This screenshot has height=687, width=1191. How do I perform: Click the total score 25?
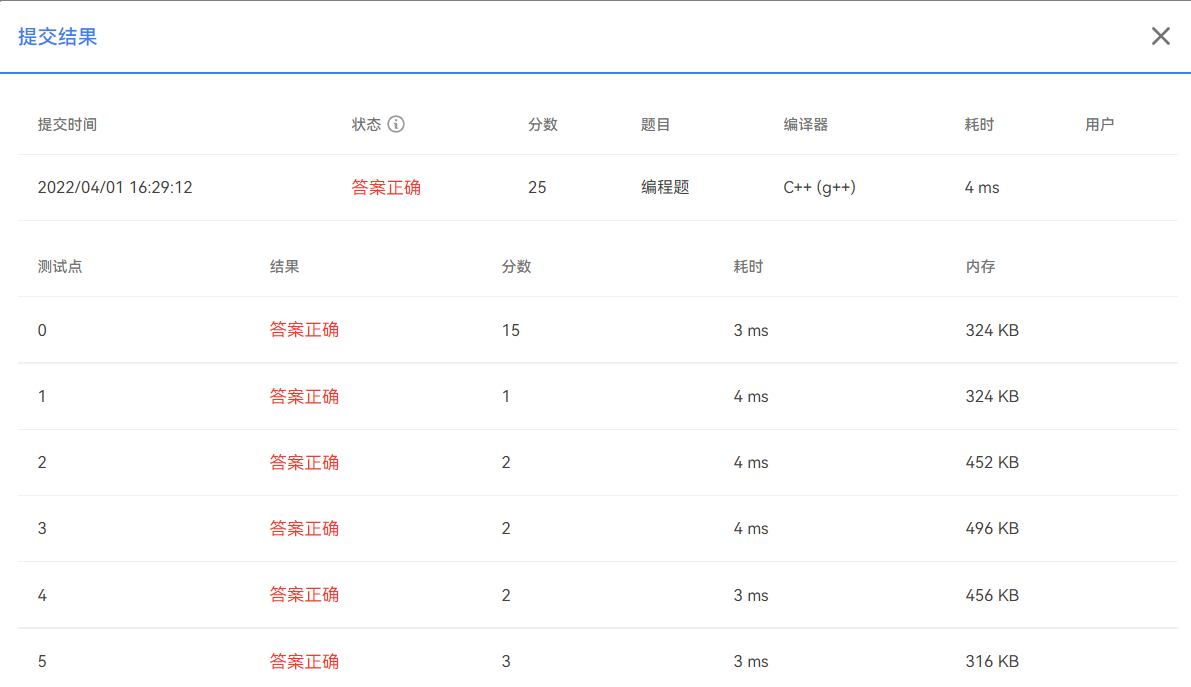pos(537,188)
